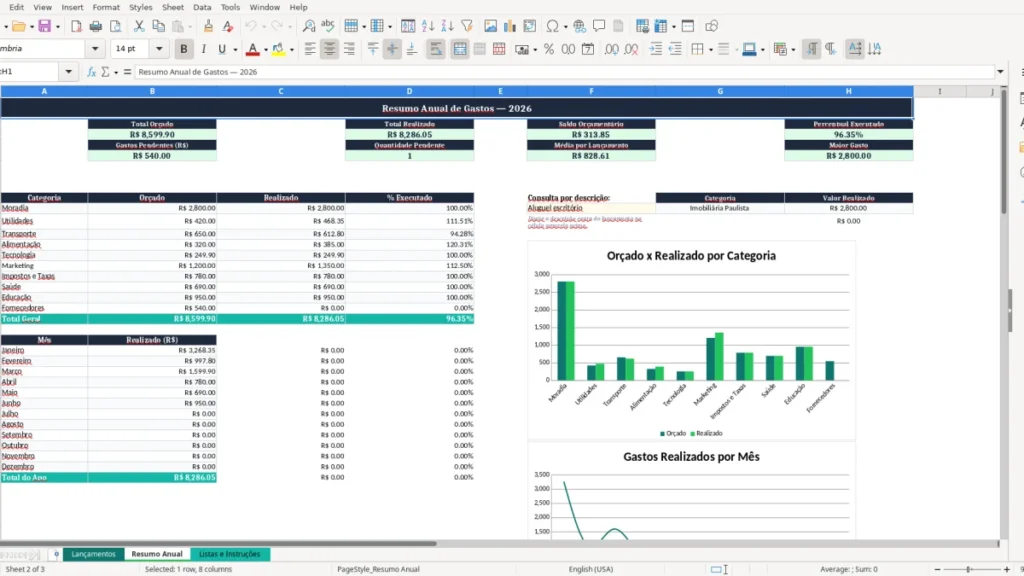The width and height of the screenshot is (1024, 576).
Task: Switch to Listas e Instruções sheet tab
Action: coord(229,554)
